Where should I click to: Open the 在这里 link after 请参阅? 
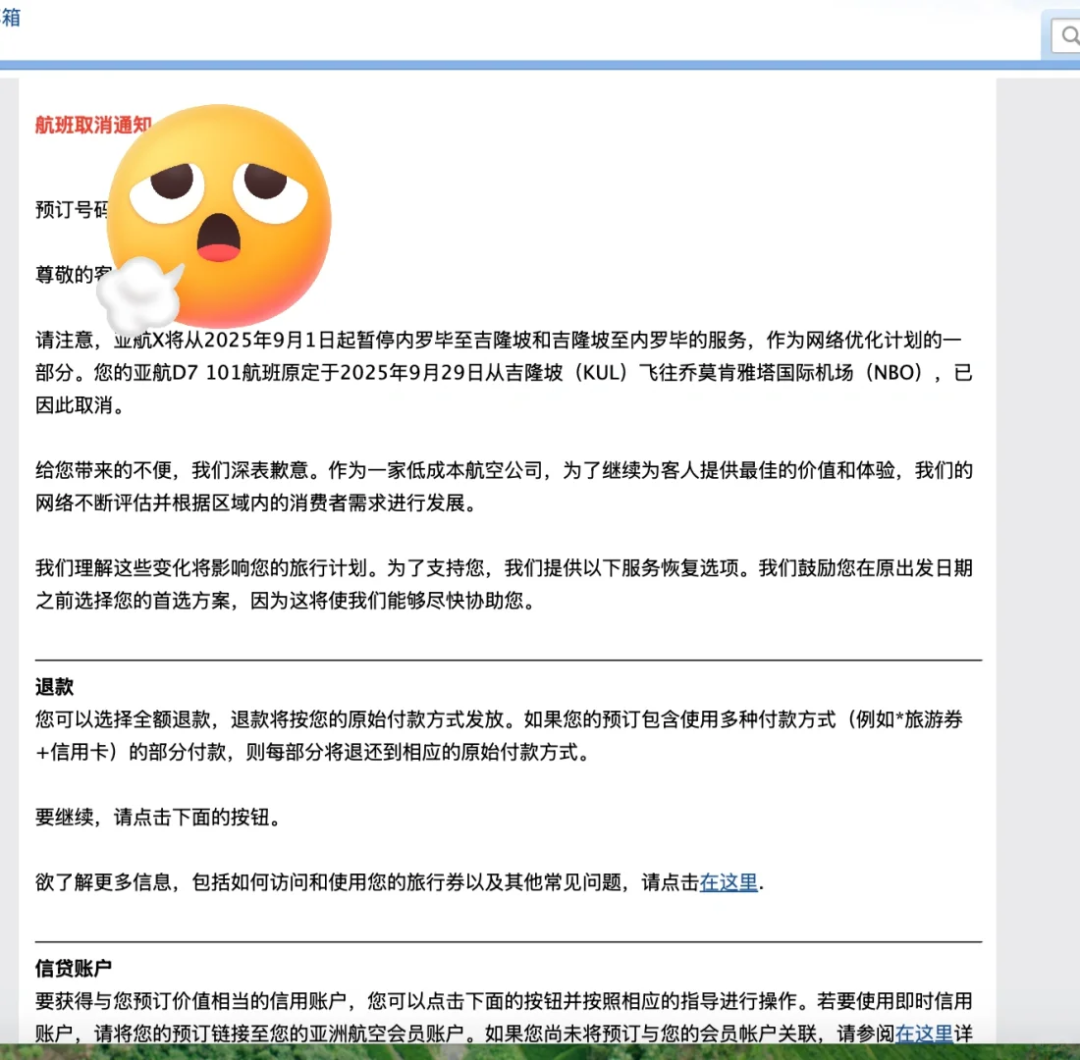click(x=924, y=1033)
